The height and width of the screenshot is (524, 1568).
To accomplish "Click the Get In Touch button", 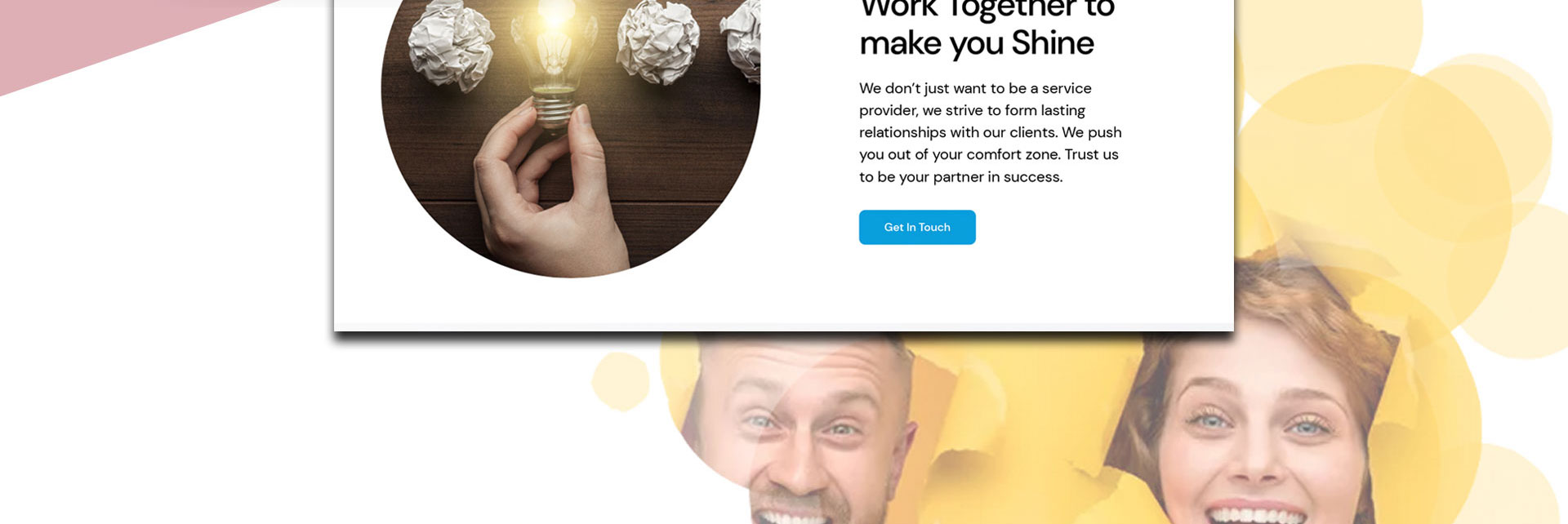I will pos(917,227).
